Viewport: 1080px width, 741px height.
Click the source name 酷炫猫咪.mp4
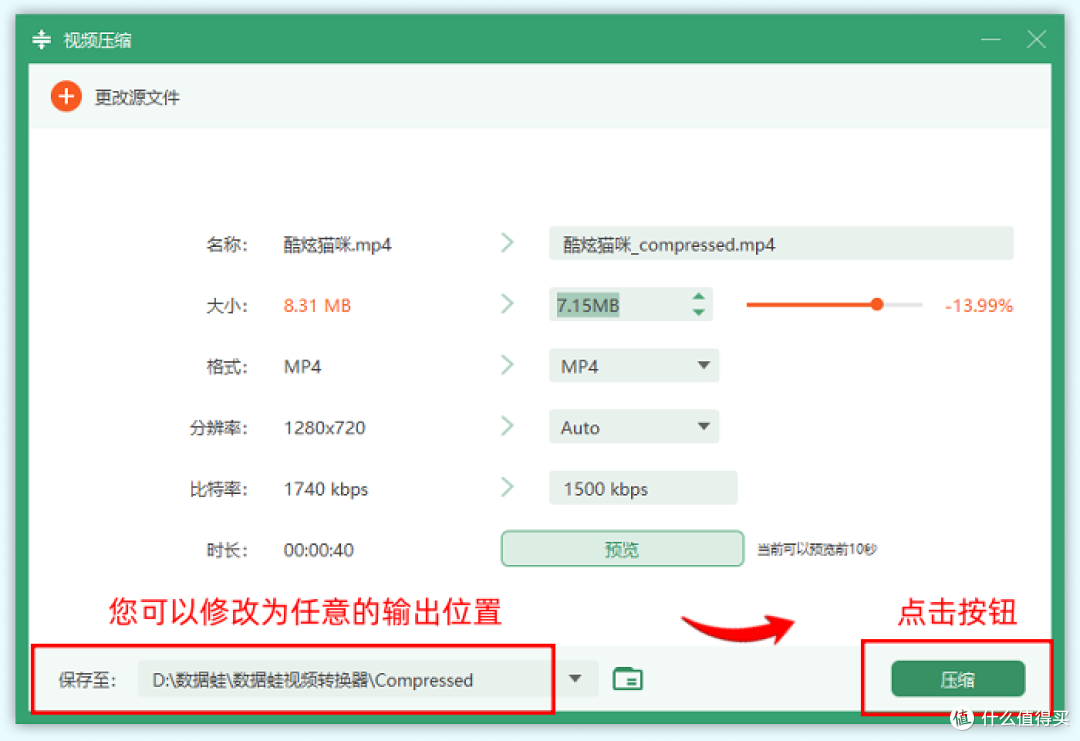(x=338, y=244)
